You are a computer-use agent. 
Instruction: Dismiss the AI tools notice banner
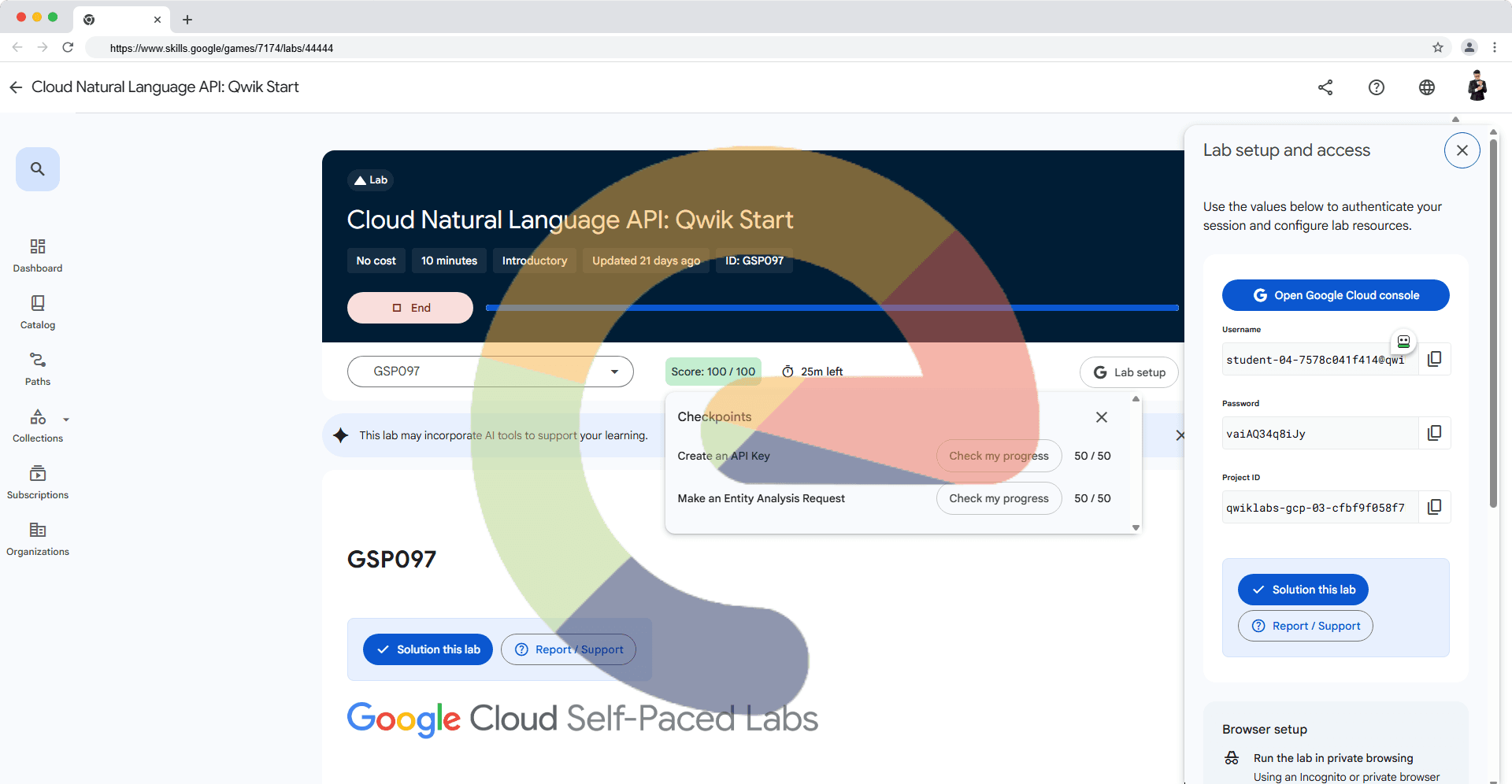tap(1180, 435)
